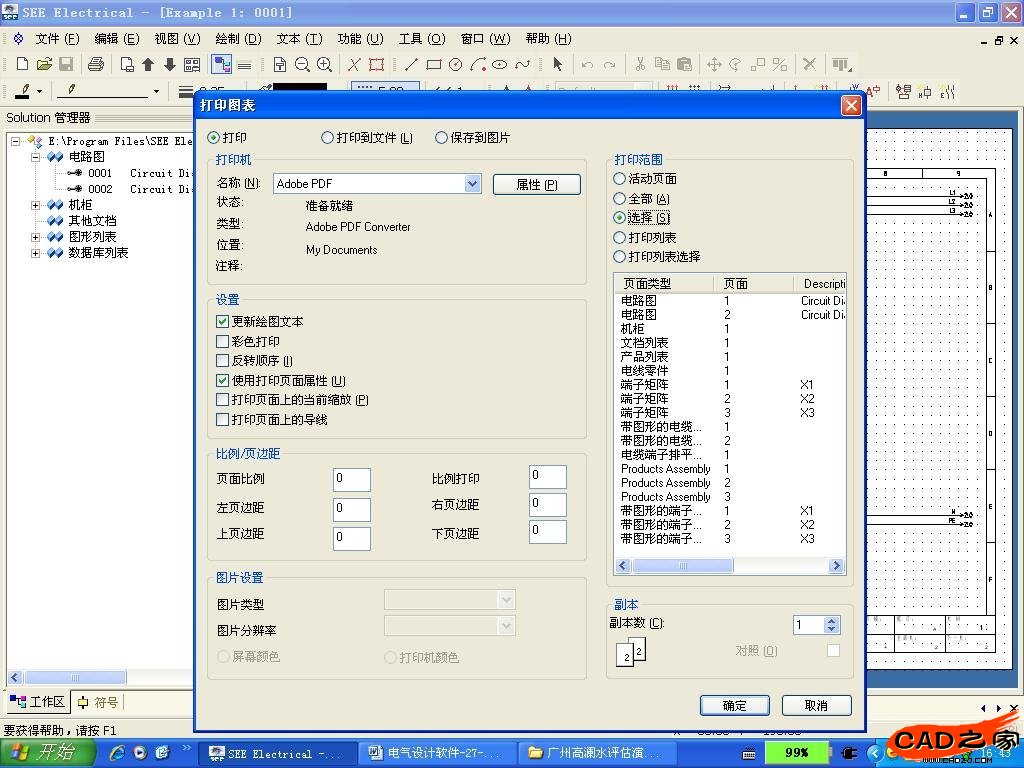Expand the 机柜 tree node
The width and height of the screenshot is (1024, 768).
point(36,205)
